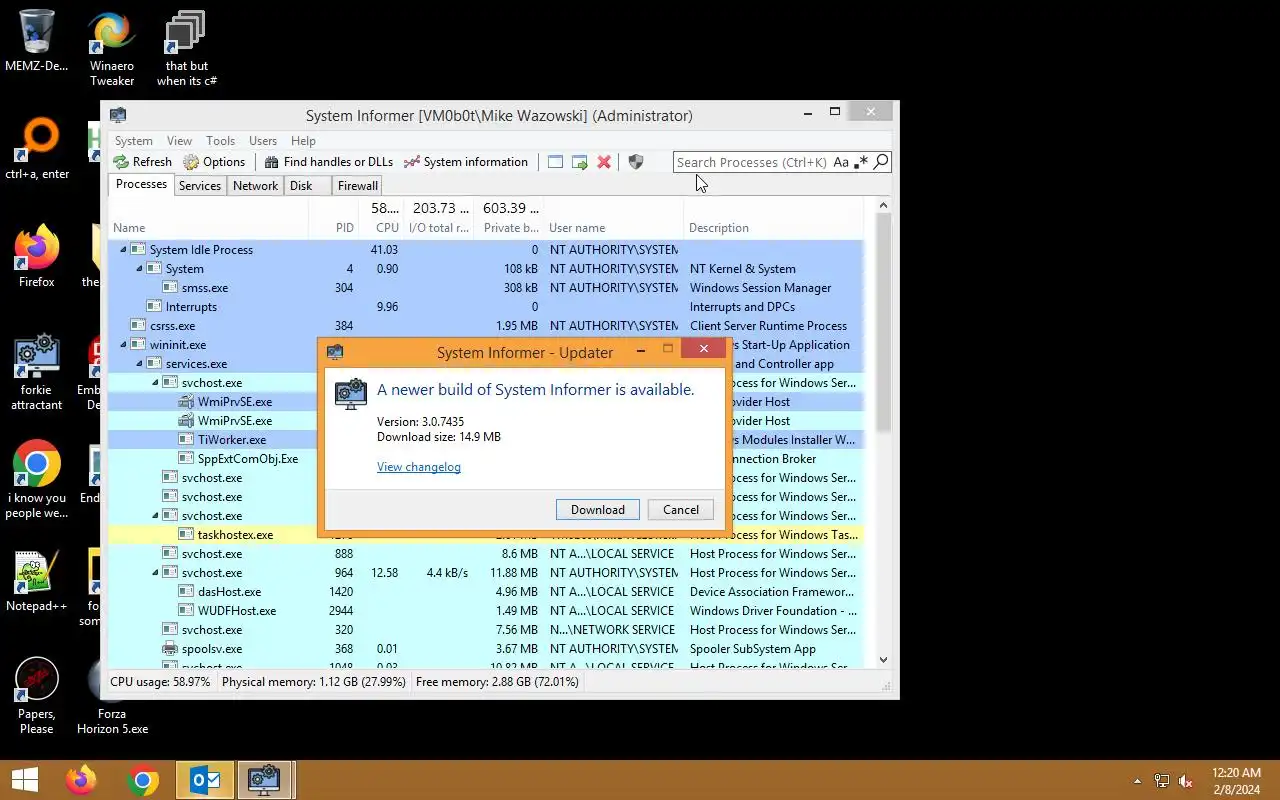Switch to the Network tab
The height and width of the screenshot is (800, 1280).
point(255,186)
